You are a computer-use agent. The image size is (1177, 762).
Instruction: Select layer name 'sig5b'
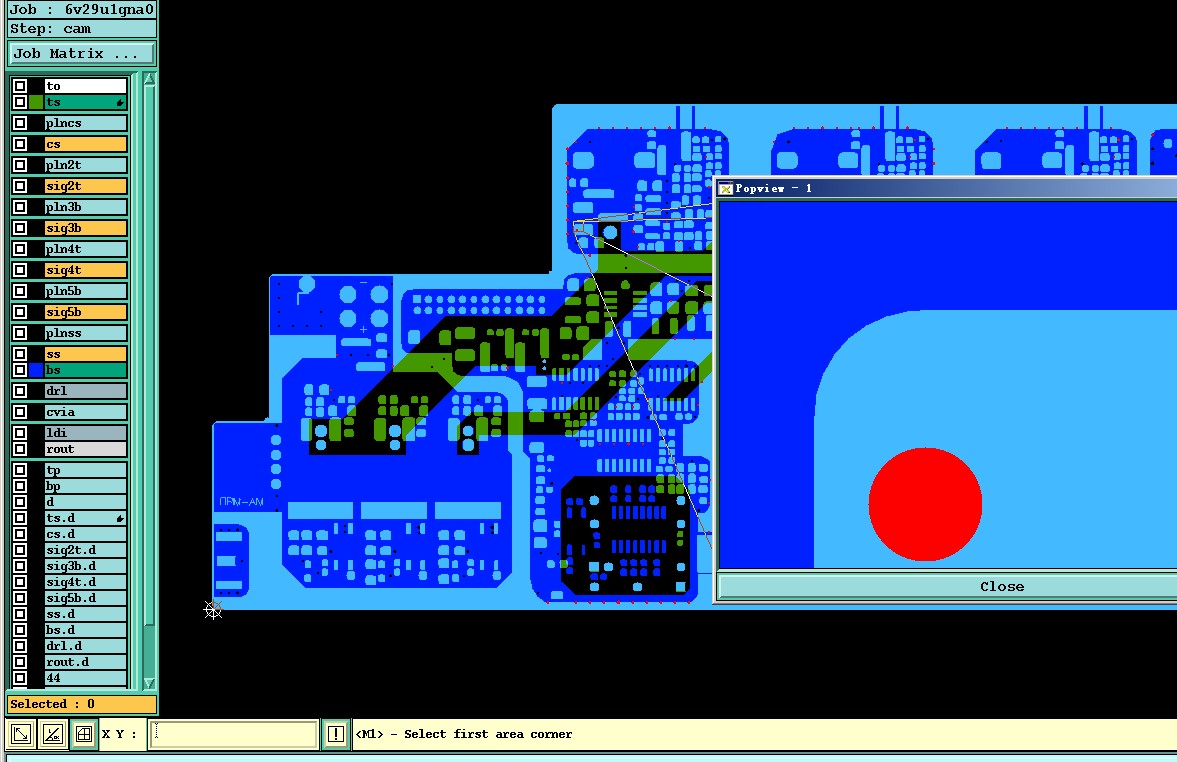click(x=86, y=312)
